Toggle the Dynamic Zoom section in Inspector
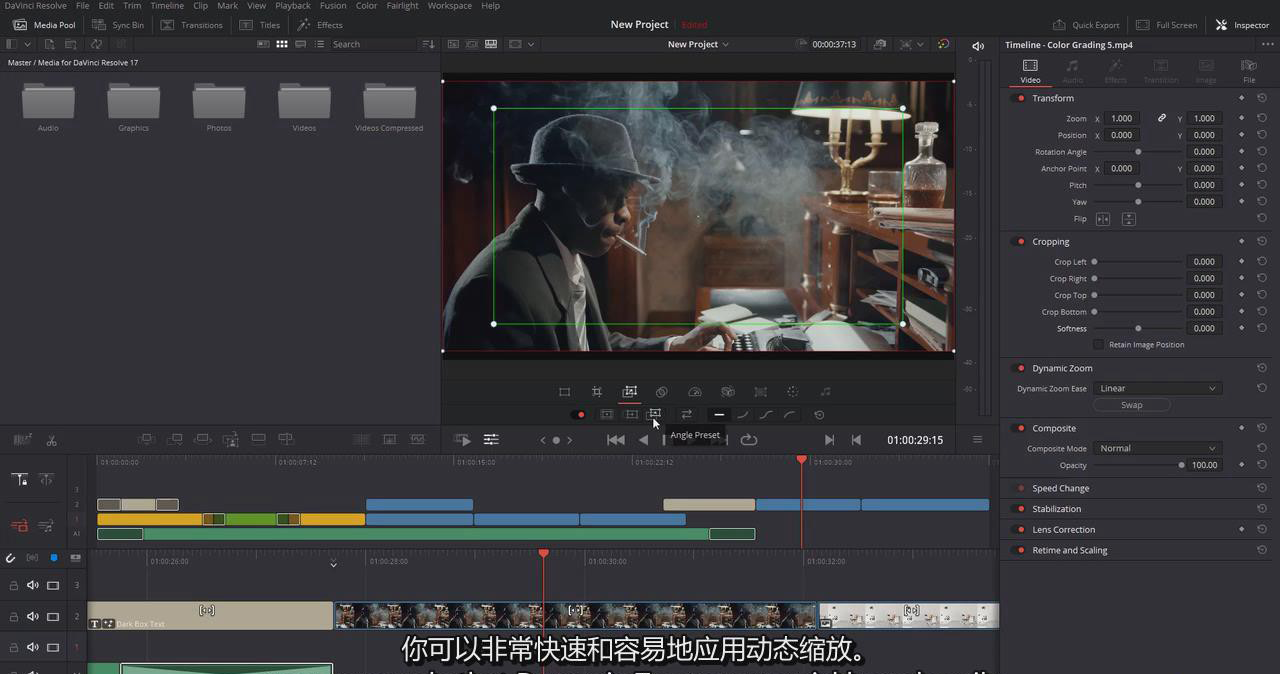Viewport: 1280px width, 674px height. pos(1020,368)
